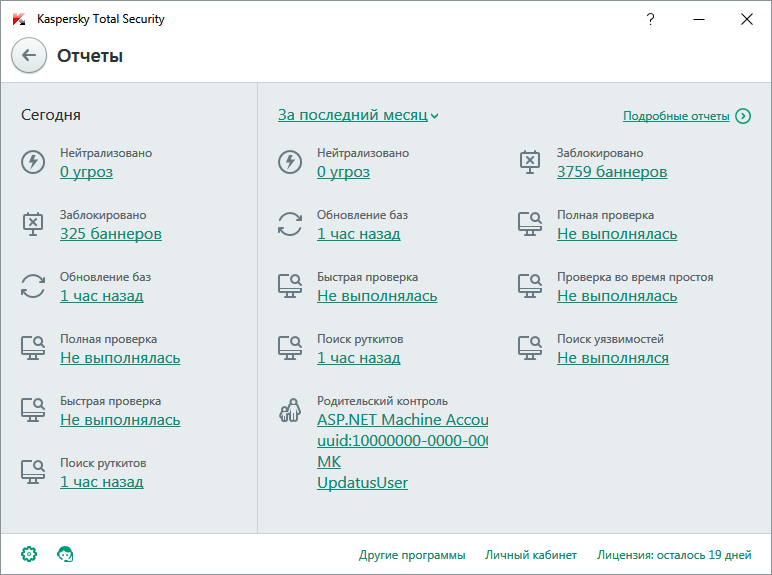The height and width of the screenshot is (575, 772).
Task: Click the update arrows icon in the monthly section
Action: (290, 224)
